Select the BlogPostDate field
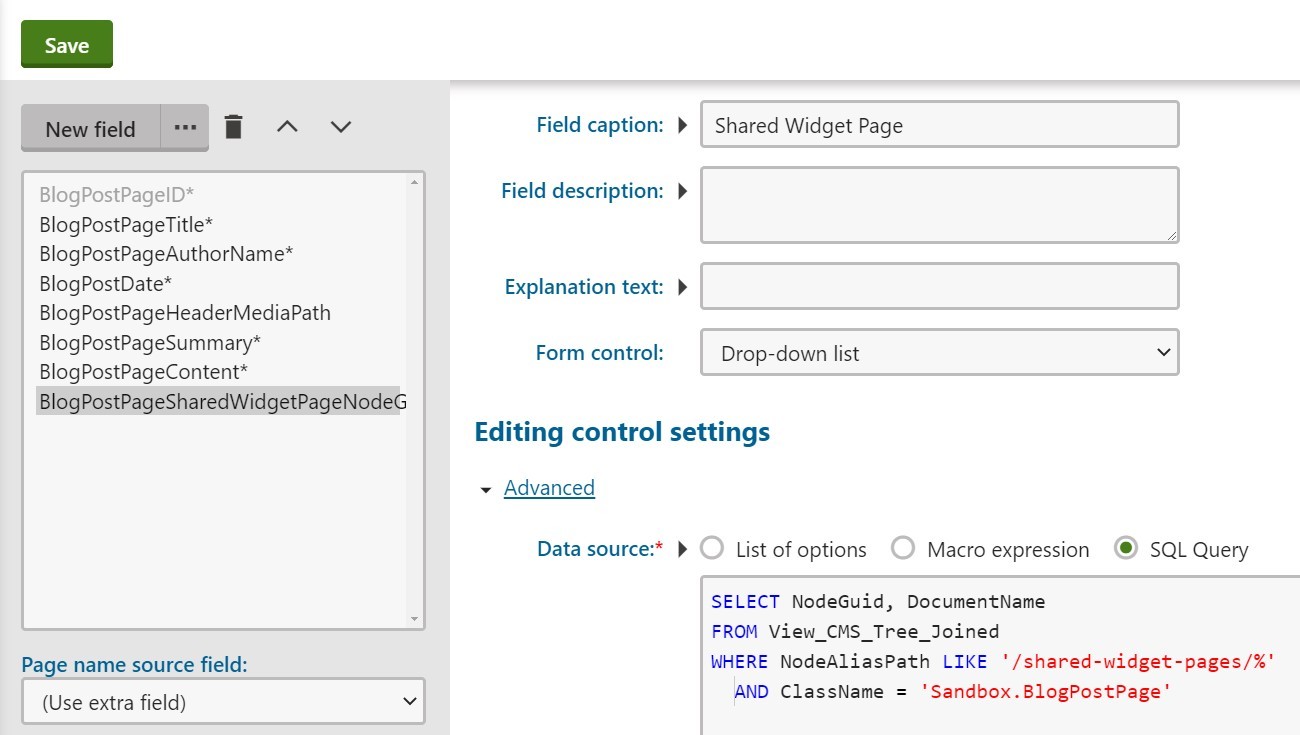The image size is (1300, 735). [x=105, y=283]
